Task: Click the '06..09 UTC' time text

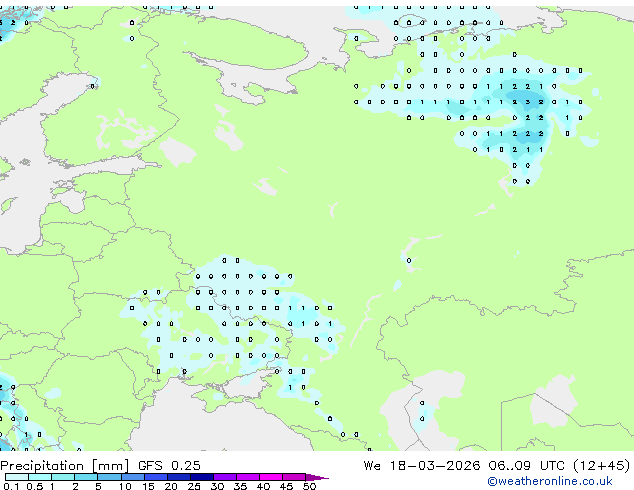Action: click(526, 465)
